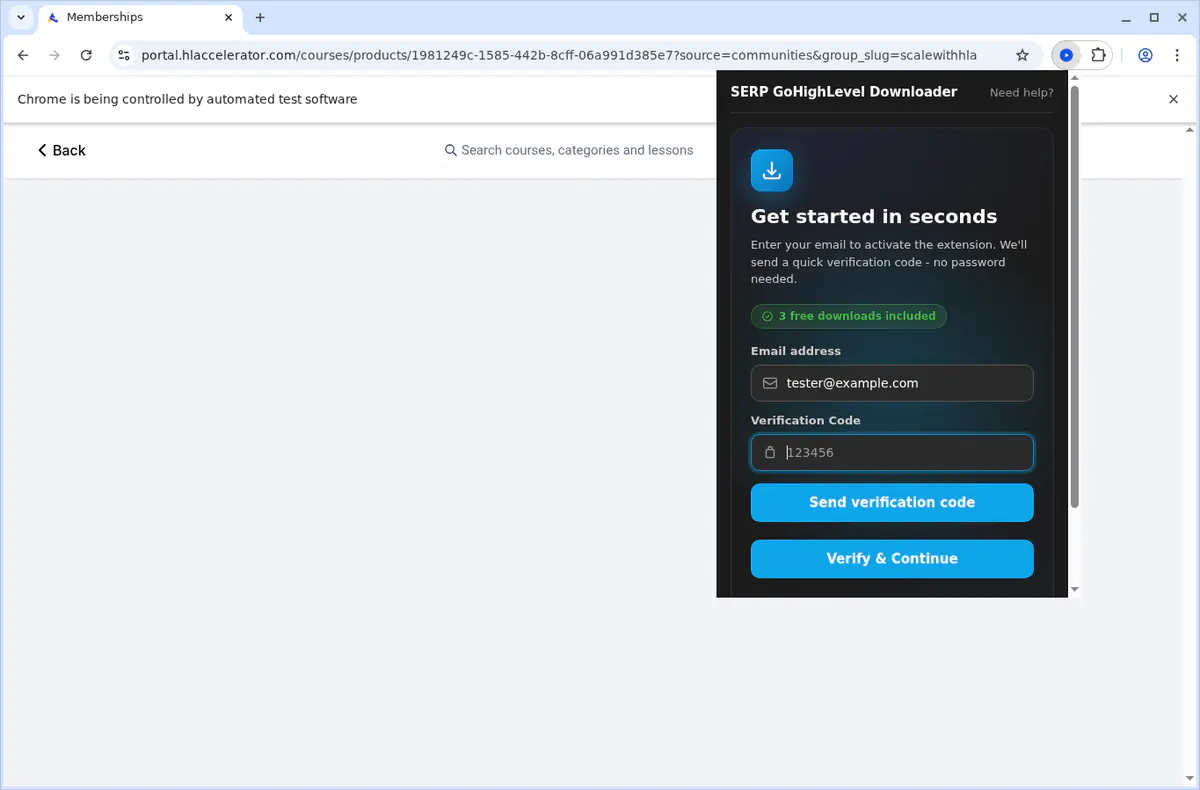Image resolution: width=1200 pixels, height=790 pixels.
Task: Open a new tab with the plus button
Action: pos(260,17)
